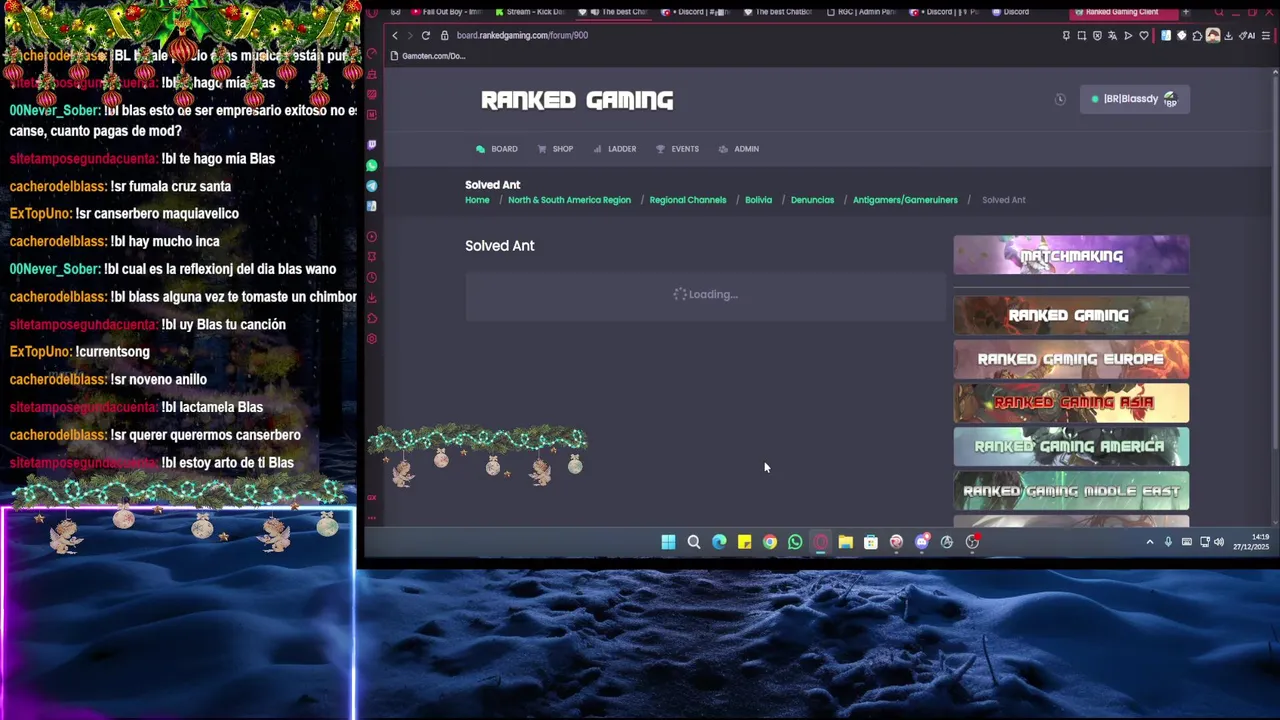Open WhatsApp in the browser sidebar
The image size is (1280, 720).
[372, 165]
